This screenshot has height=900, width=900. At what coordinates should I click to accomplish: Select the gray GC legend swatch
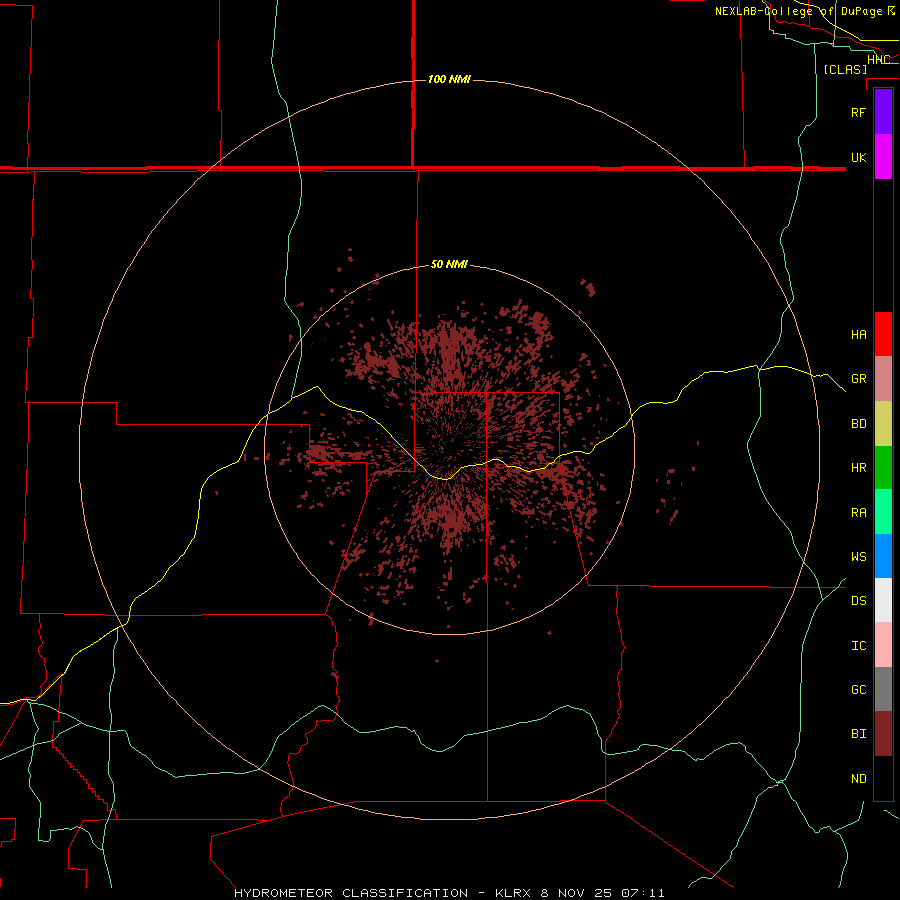[x=883, y=689]
